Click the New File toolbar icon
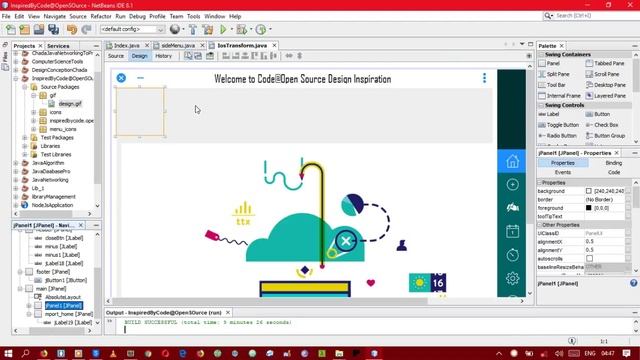This screenshot has width=640, height=360. pyautogui.click(x=11, y=29)
